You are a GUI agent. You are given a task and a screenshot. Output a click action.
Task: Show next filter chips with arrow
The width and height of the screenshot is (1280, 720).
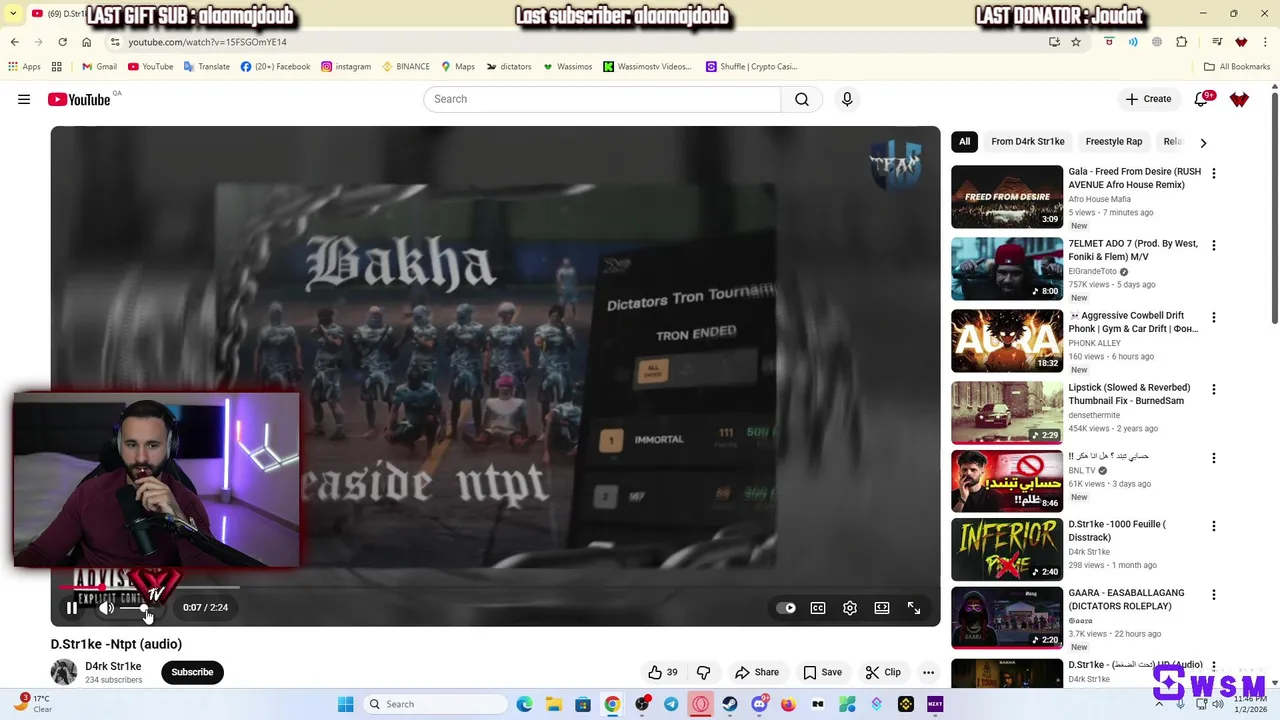click(x=1203, y=142)
